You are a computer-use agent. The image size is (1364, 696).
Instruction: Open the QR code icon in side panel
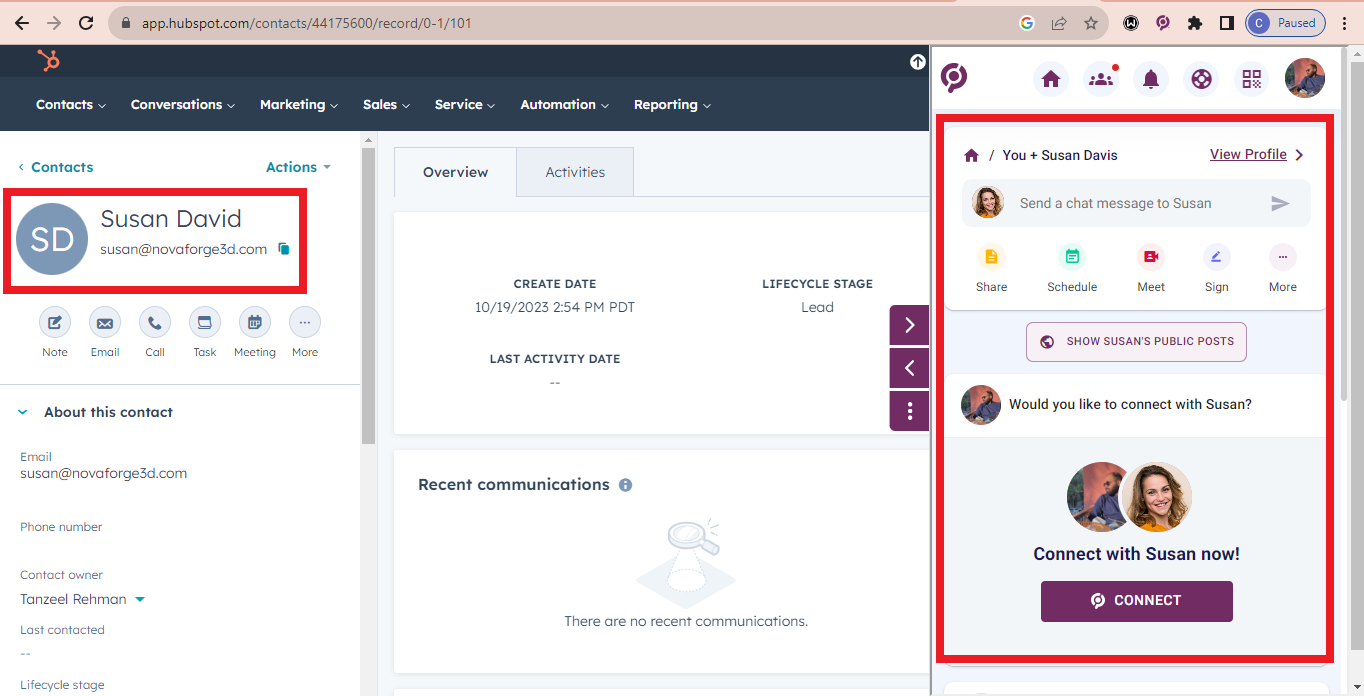(x=1252, y=79)
